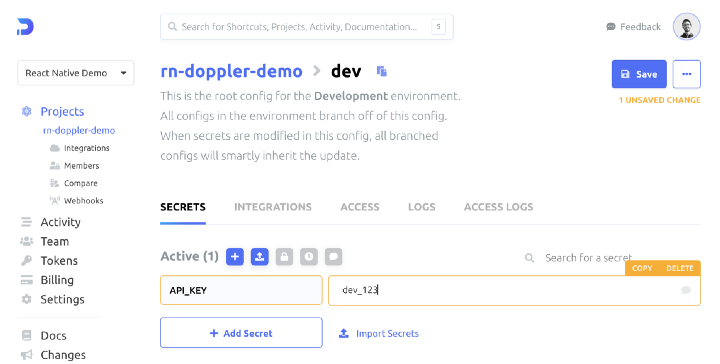Click the Feedback link

coord(633,27)
